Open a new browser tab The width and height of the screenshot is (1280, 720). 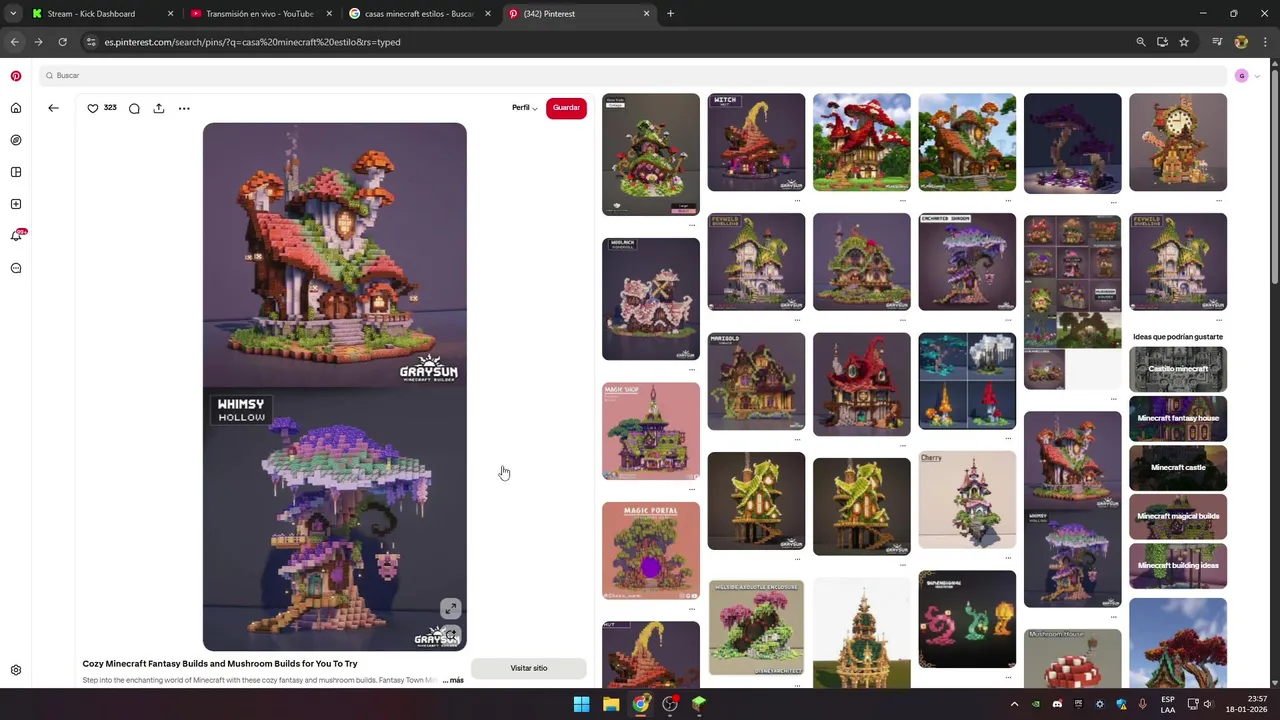tap(670, 14)
